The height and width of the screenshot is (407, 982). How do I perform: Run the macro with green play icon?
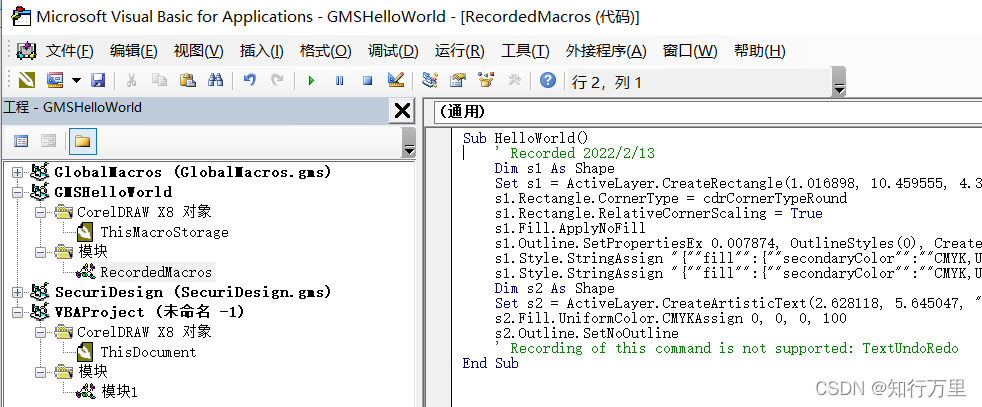click(311, 80)
